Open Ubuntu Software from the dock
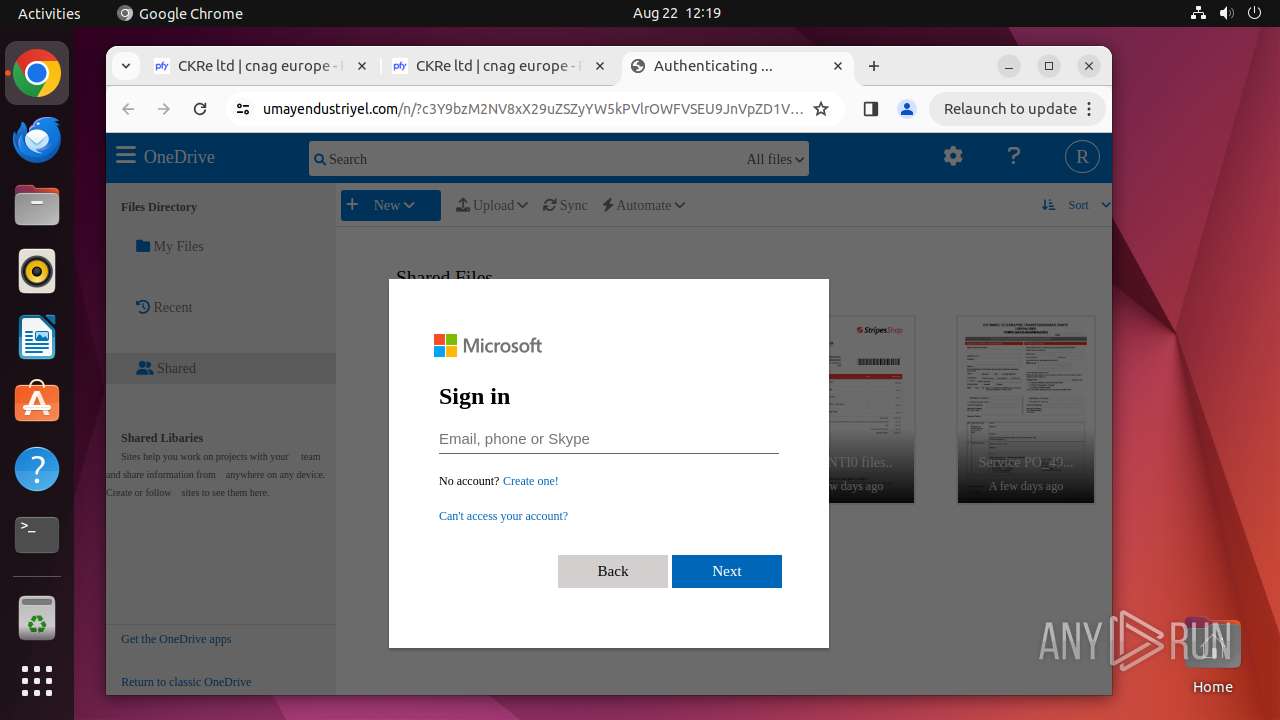 click(x=37, y=402)
